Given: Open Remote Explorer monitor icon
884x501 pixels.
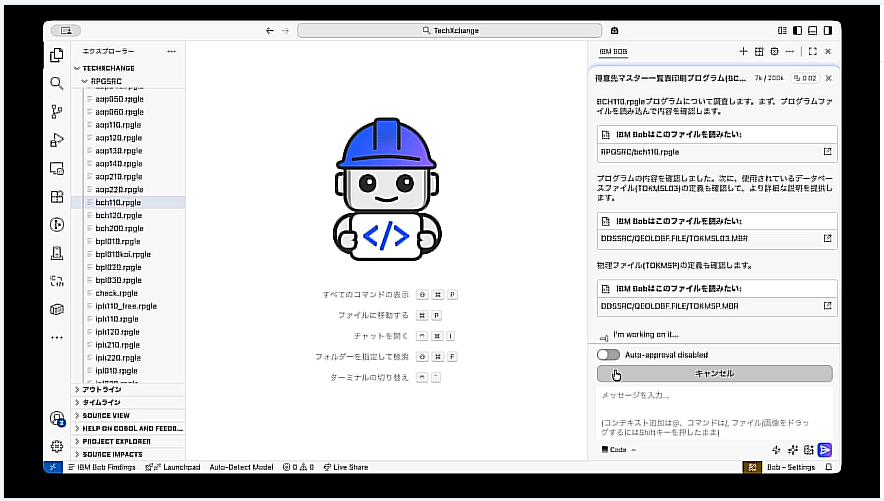Looking at the screenshot, I should pyautogui.click(x=56, y=168).
